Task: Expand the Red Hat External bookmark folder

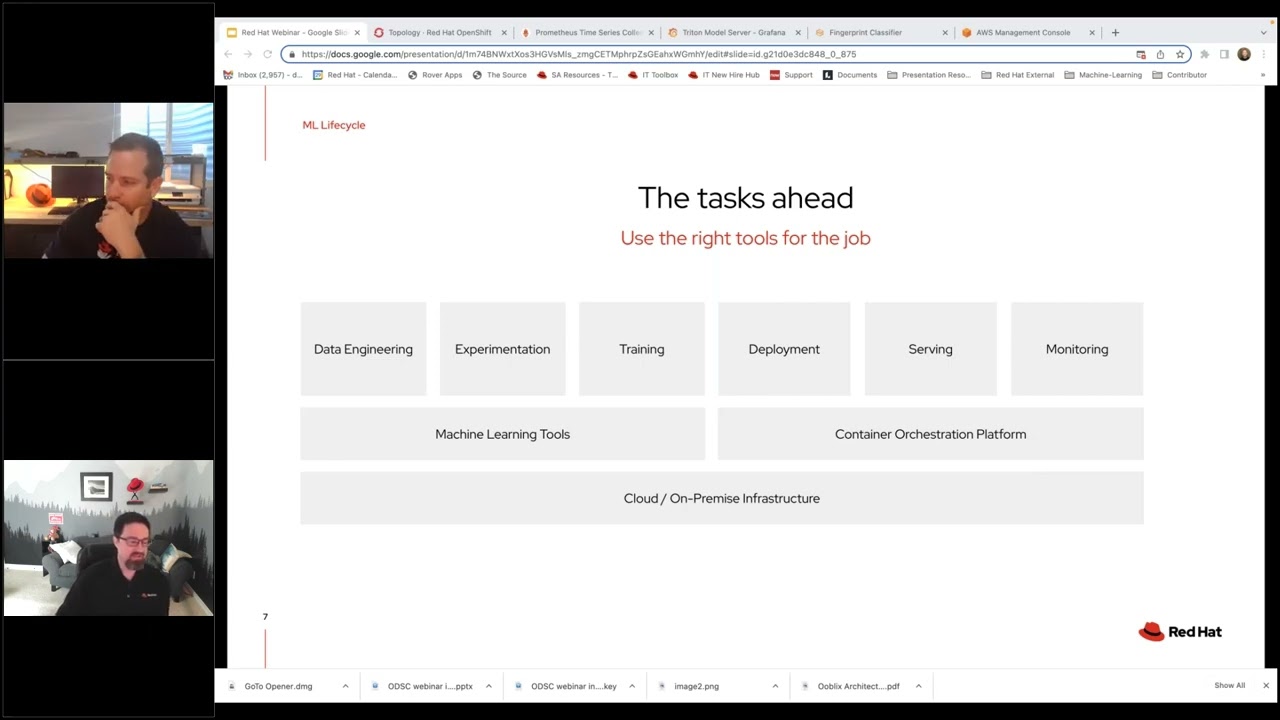Action: tap(1018, 75)
